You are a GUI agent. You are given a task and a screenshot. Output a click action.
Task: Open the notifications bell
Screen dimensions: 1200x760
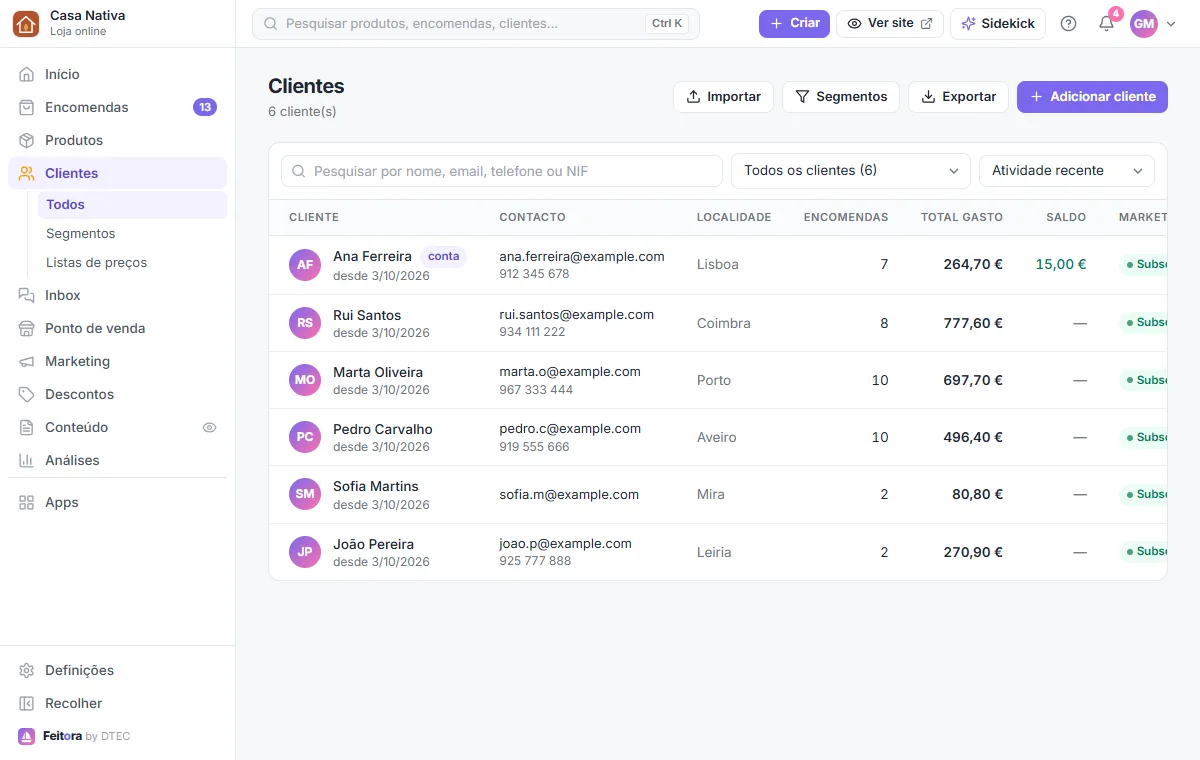pos(1106,24)
